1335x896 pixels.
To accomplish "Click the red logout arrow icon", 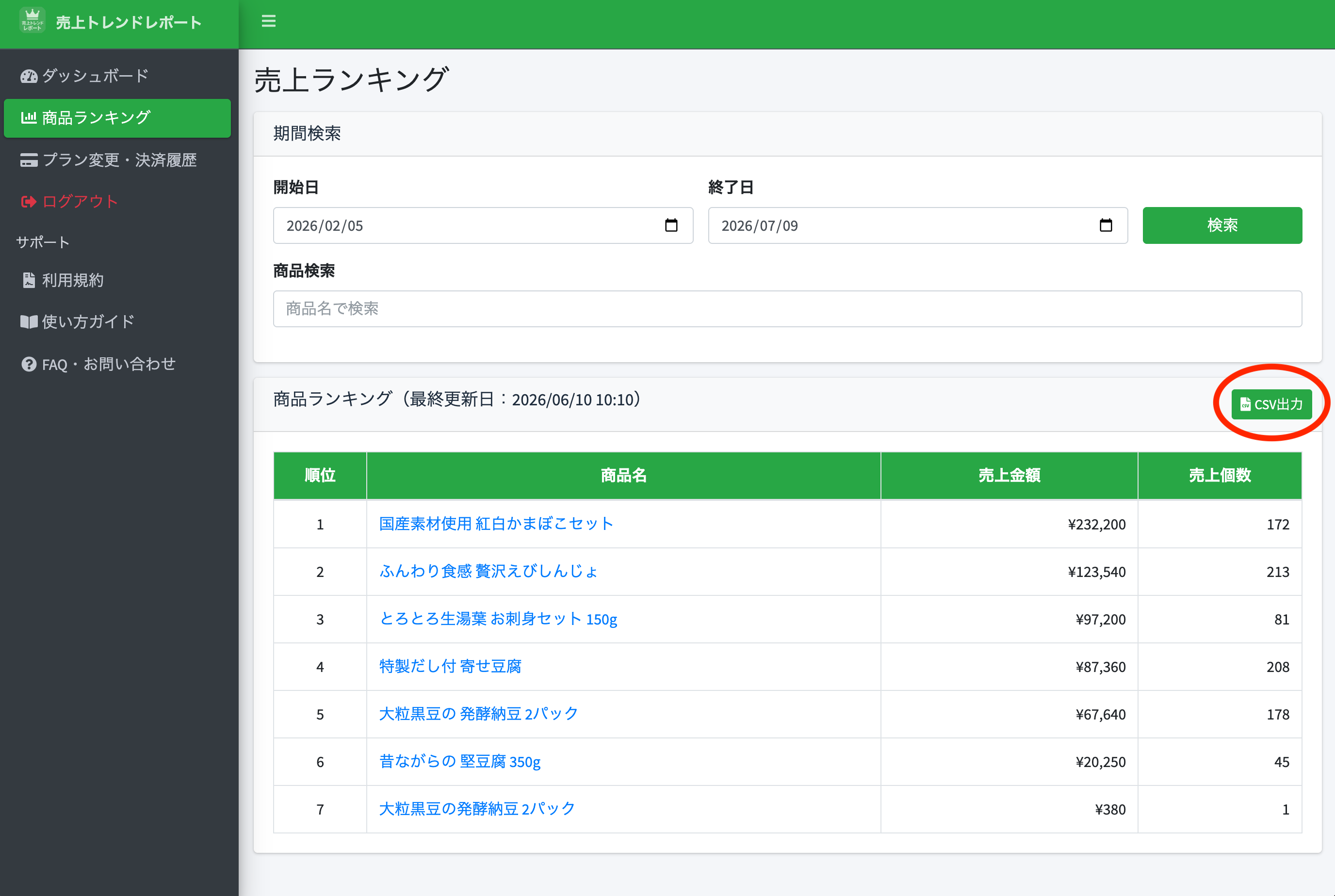I will (x=29, y=202).
